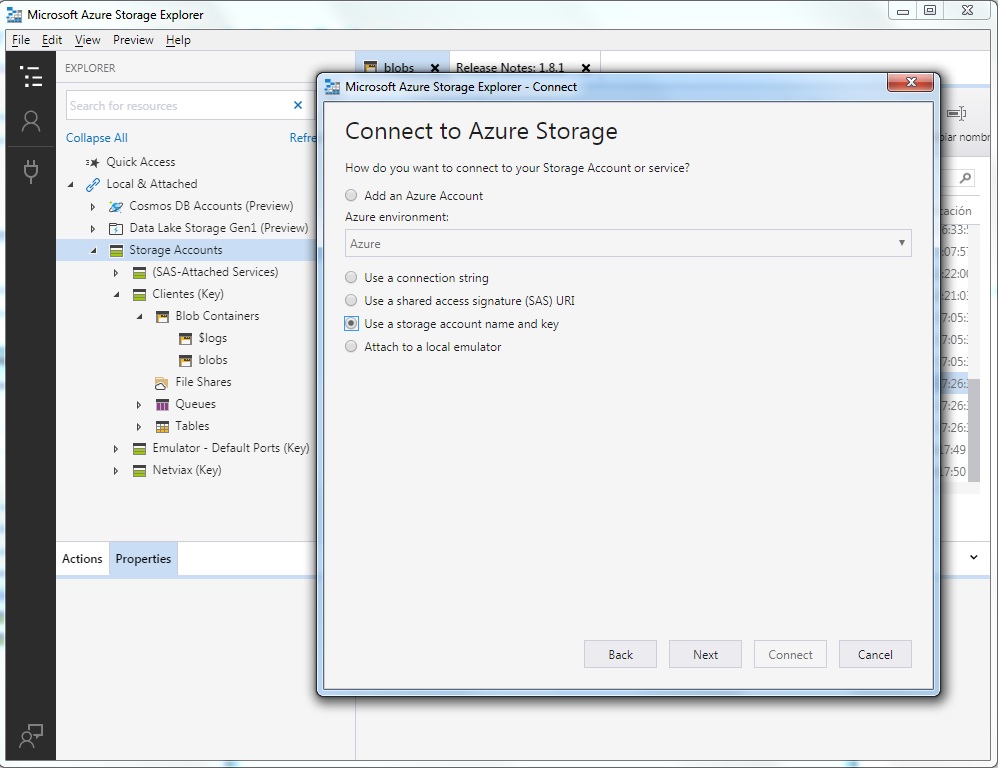Click the Storage Accounts icon
This screenshot has width=998, height=768.
pyautogui.click(x=116, y=250)
